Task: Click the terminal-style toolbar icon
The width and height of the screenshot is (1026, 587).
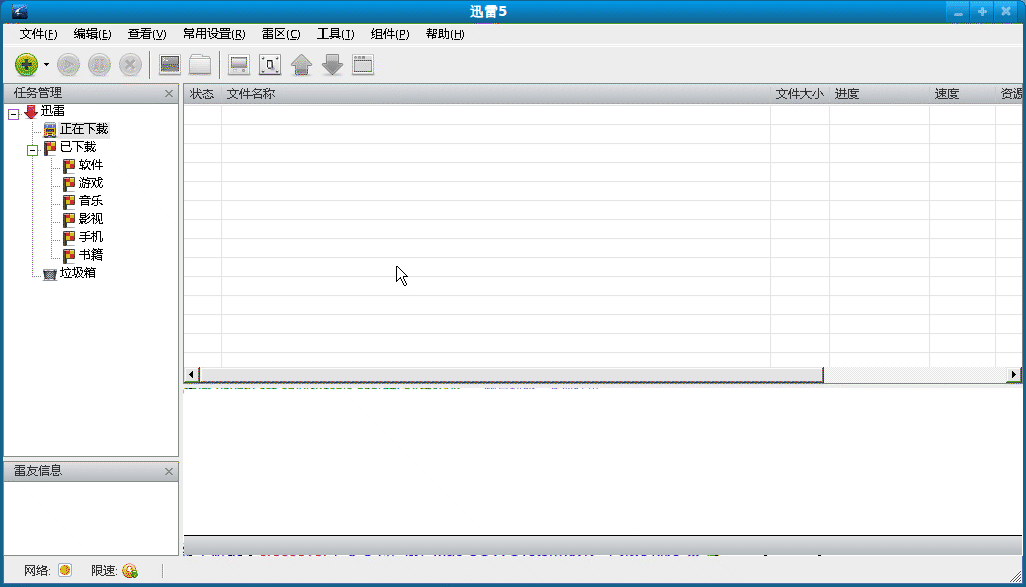Action: pos(169,65)
